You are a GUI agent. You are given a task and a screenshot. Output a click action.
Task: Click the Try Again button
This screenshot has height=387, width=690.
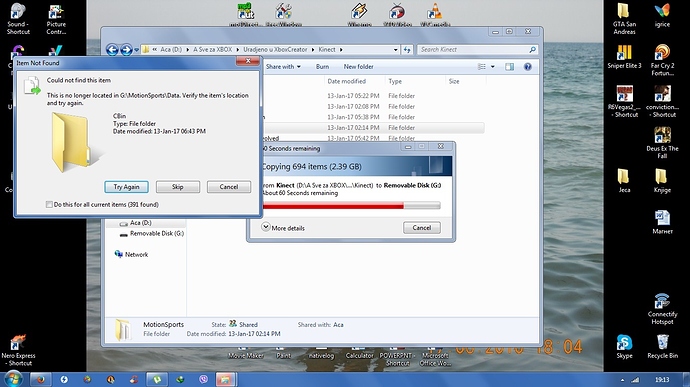point(126,187)
